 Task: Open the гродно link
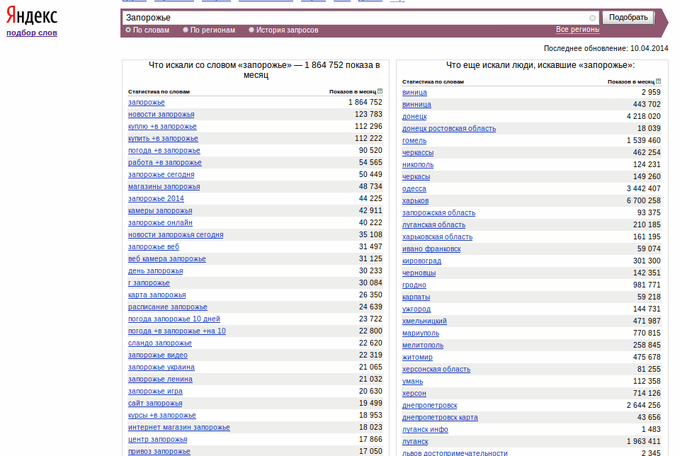click(x=414, y=285)
